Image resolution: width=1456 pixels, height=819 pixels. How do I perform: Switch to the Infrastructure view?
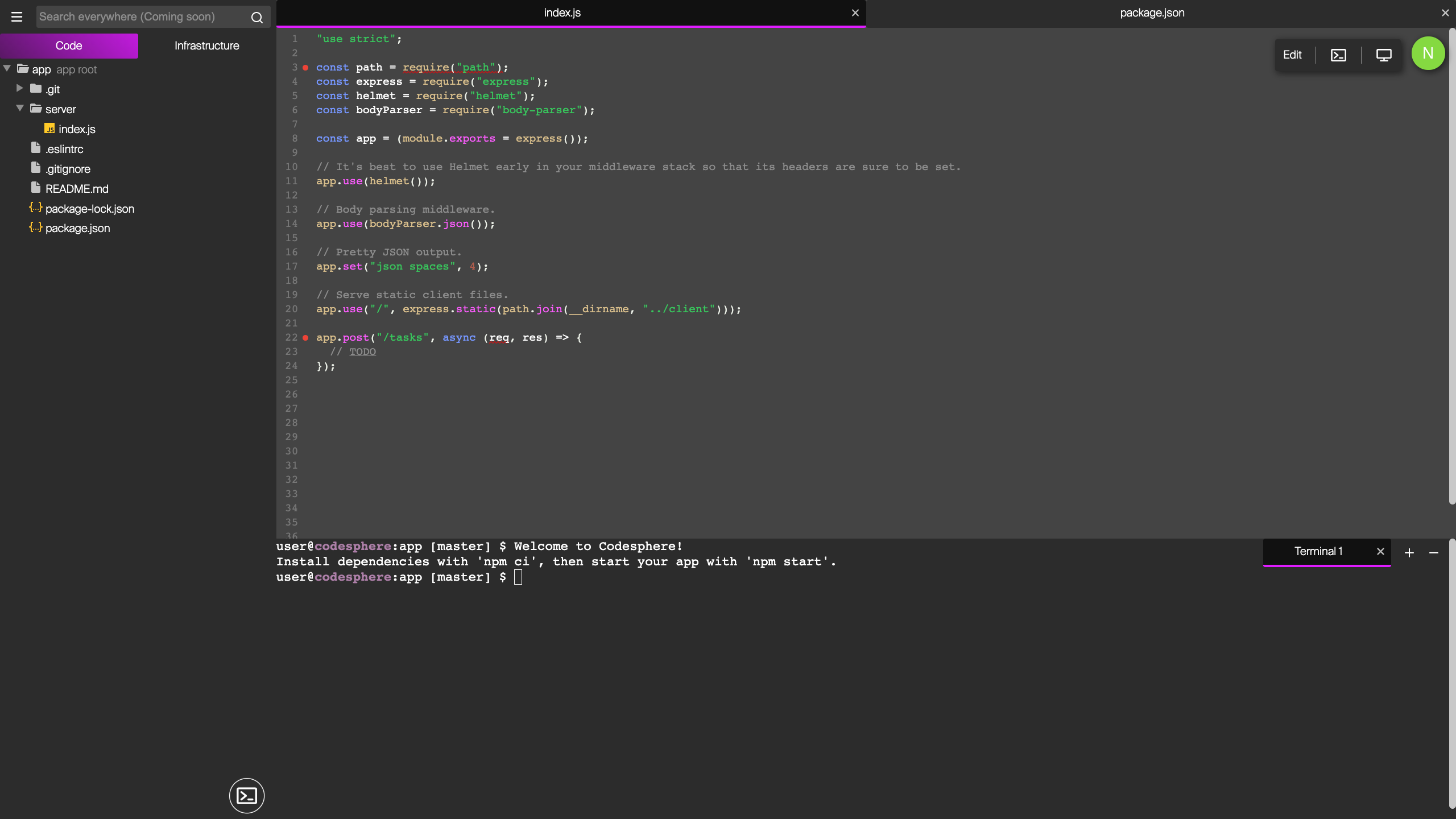206,45
